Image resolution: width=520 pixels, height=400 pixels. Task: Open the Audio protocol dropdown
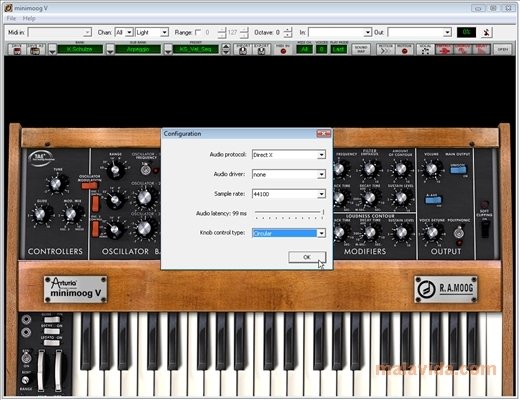(289, 155)
